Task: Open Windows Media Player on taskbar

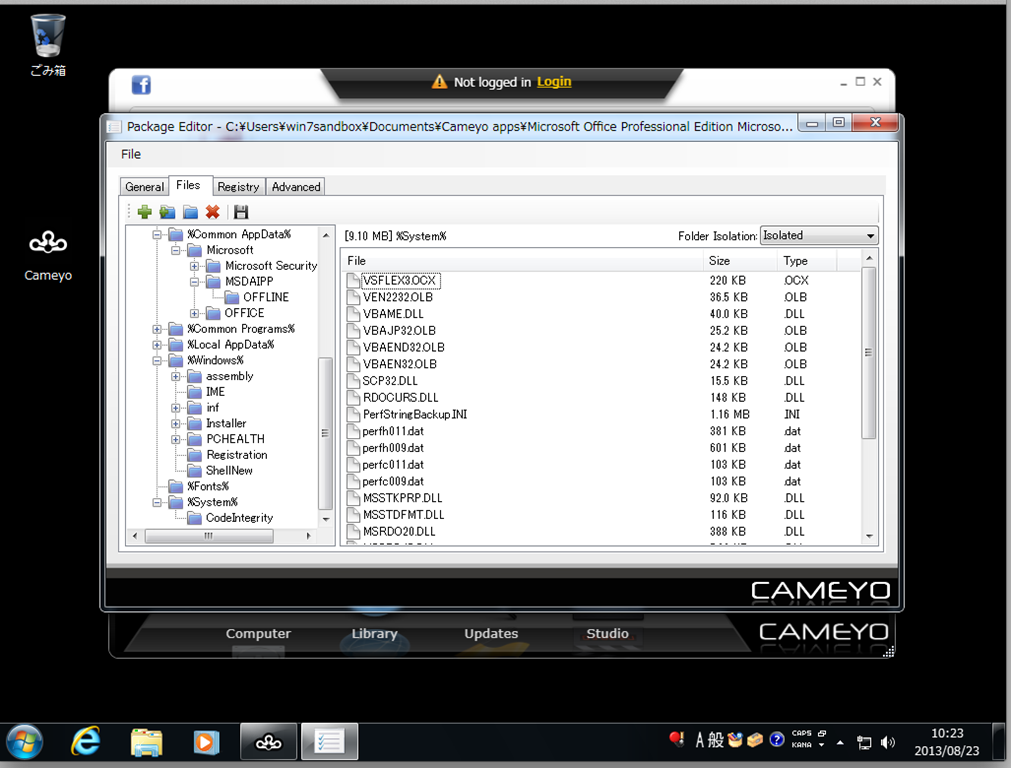Action: pyautogui.click(x=206, y=742)
